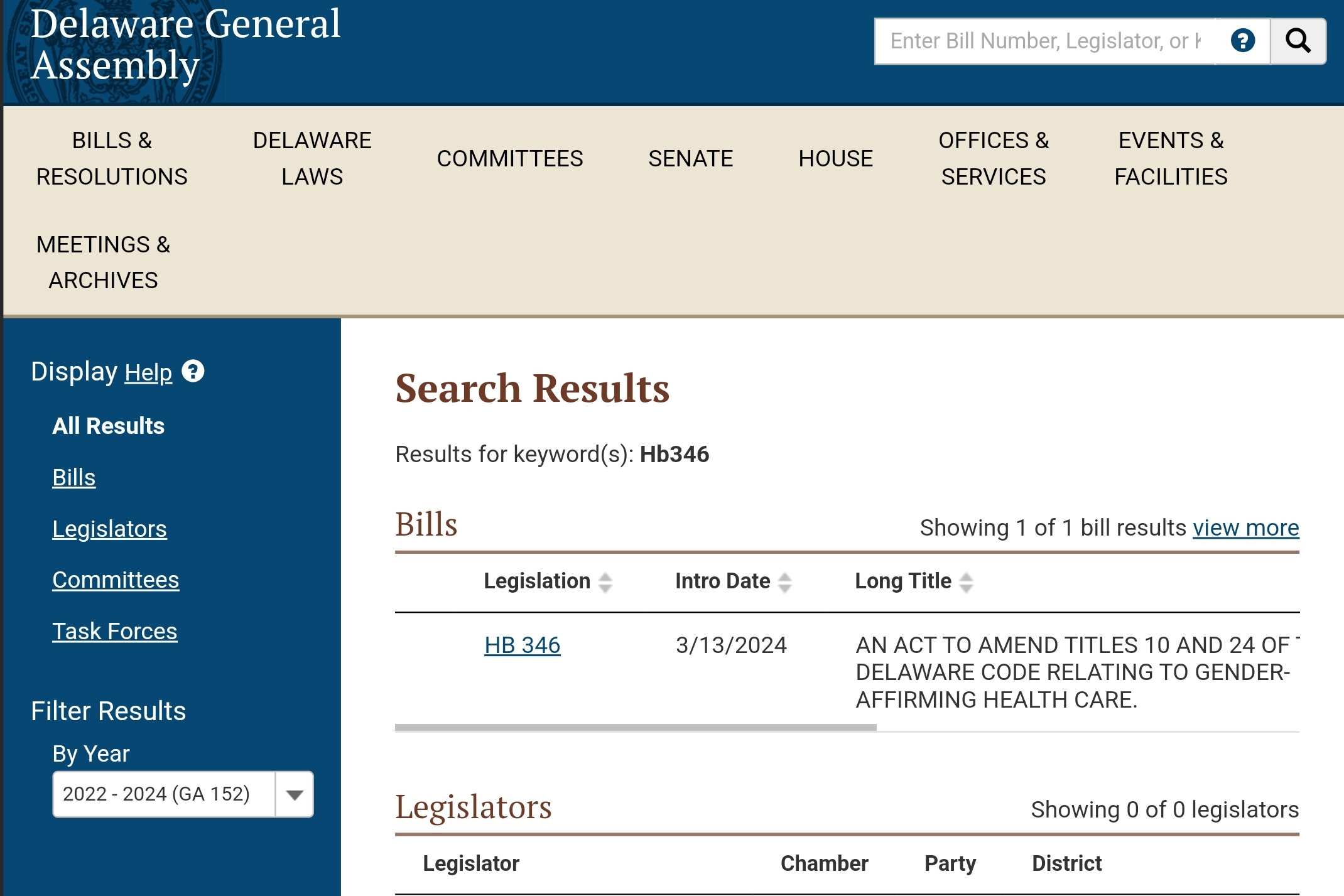Viewport: 1344px width, 896px height.
Task: Focus the bill number search input field
Action: pos(1045,41)
